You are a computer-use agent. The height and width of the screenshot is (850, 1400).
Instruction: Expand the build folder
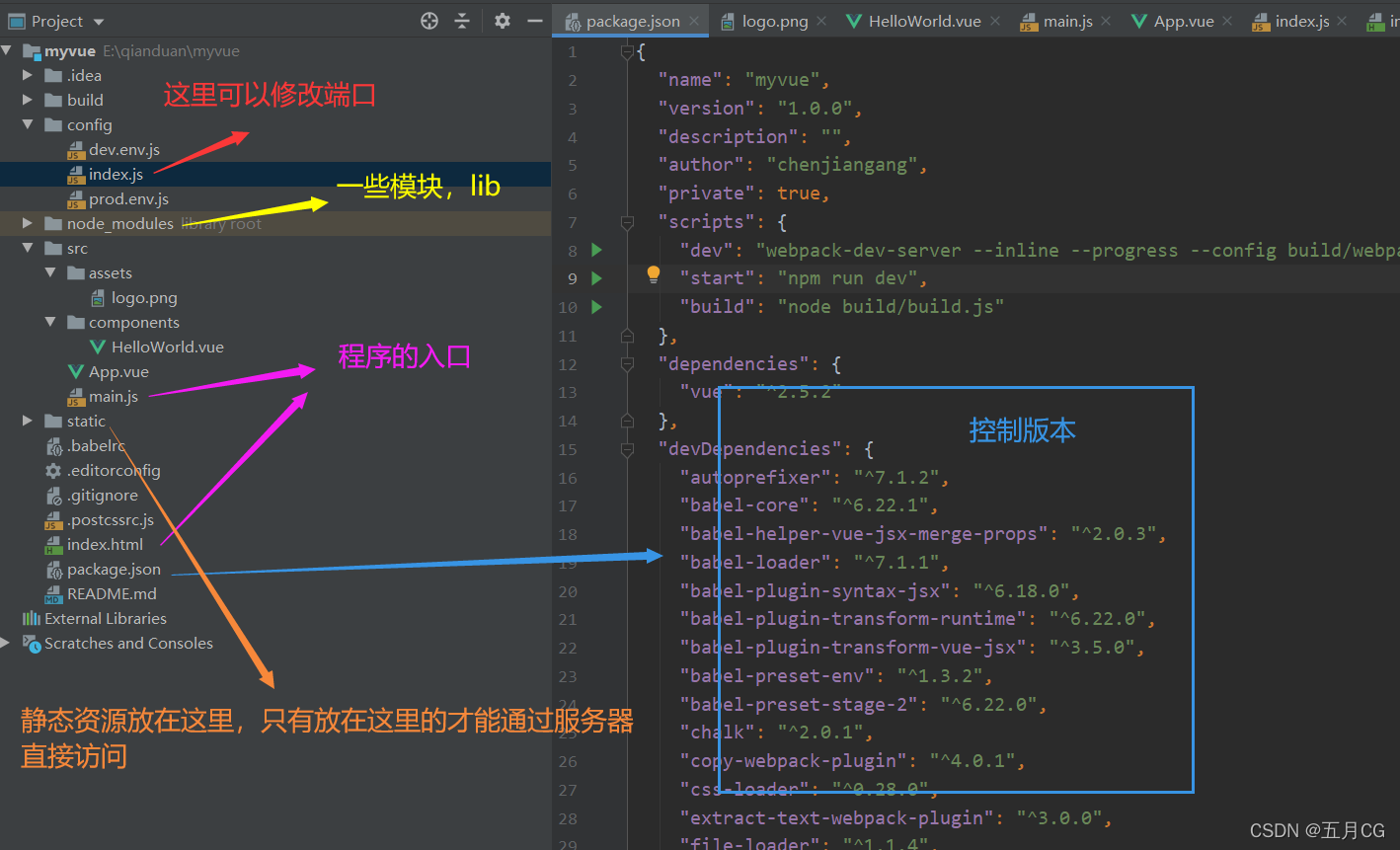[28, 100]
